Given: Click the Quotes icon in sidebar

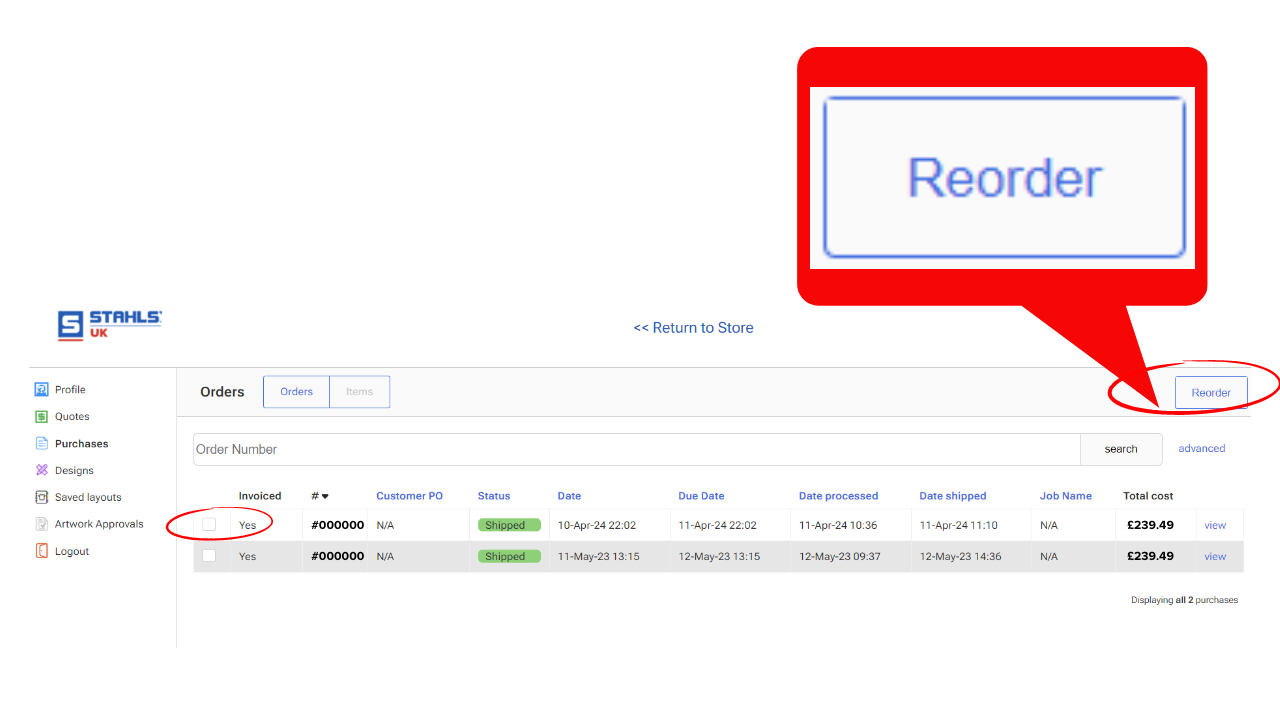Looking at the screenshot, I should 41,417.
